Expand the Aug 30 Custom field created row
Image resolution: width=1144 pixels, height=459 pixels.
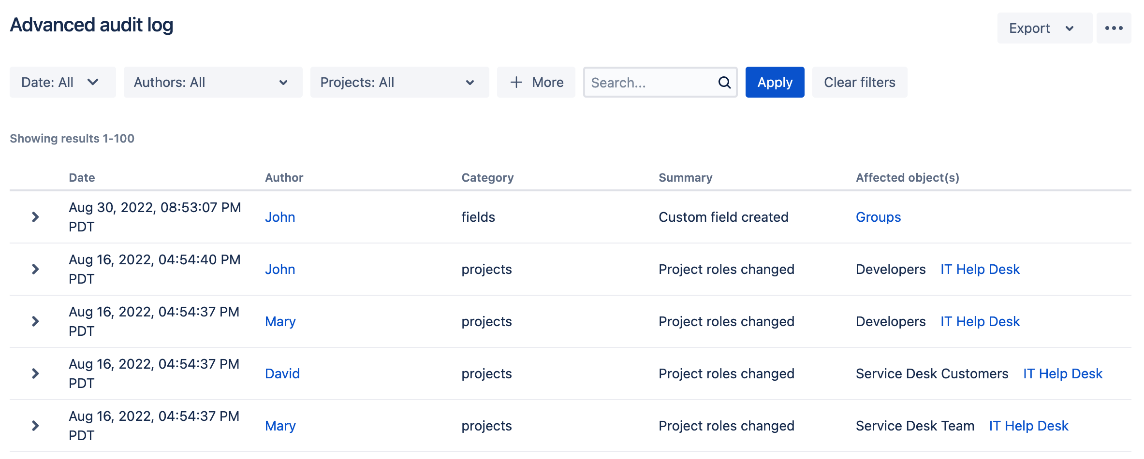pos(34,217)
